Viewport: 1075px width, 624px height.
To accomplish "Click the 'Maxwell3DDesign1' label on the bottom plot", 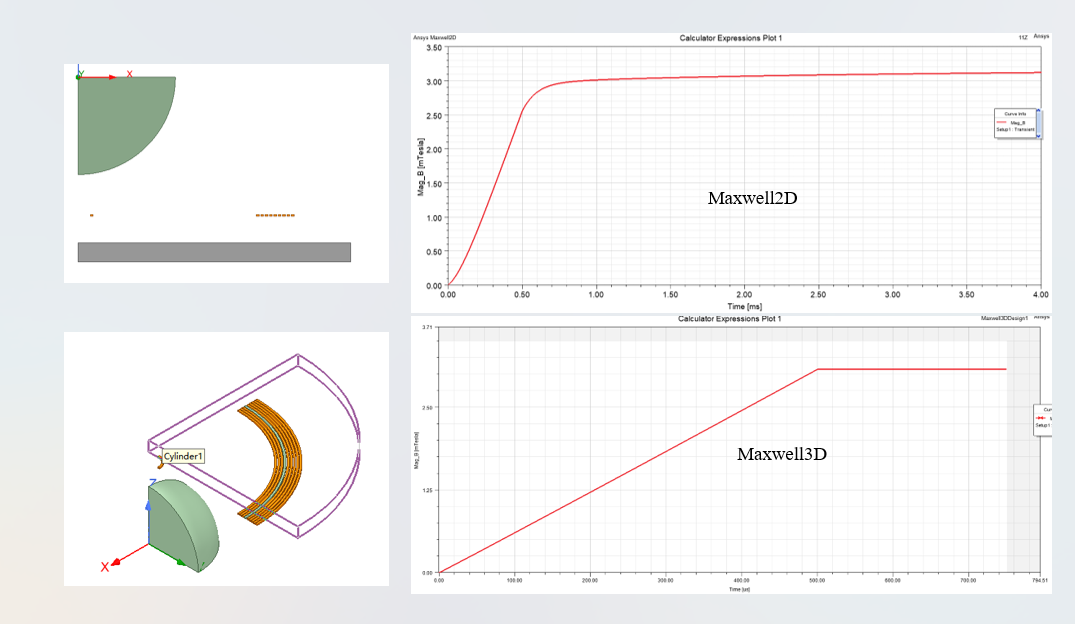I will click(x=1004, y=318).
